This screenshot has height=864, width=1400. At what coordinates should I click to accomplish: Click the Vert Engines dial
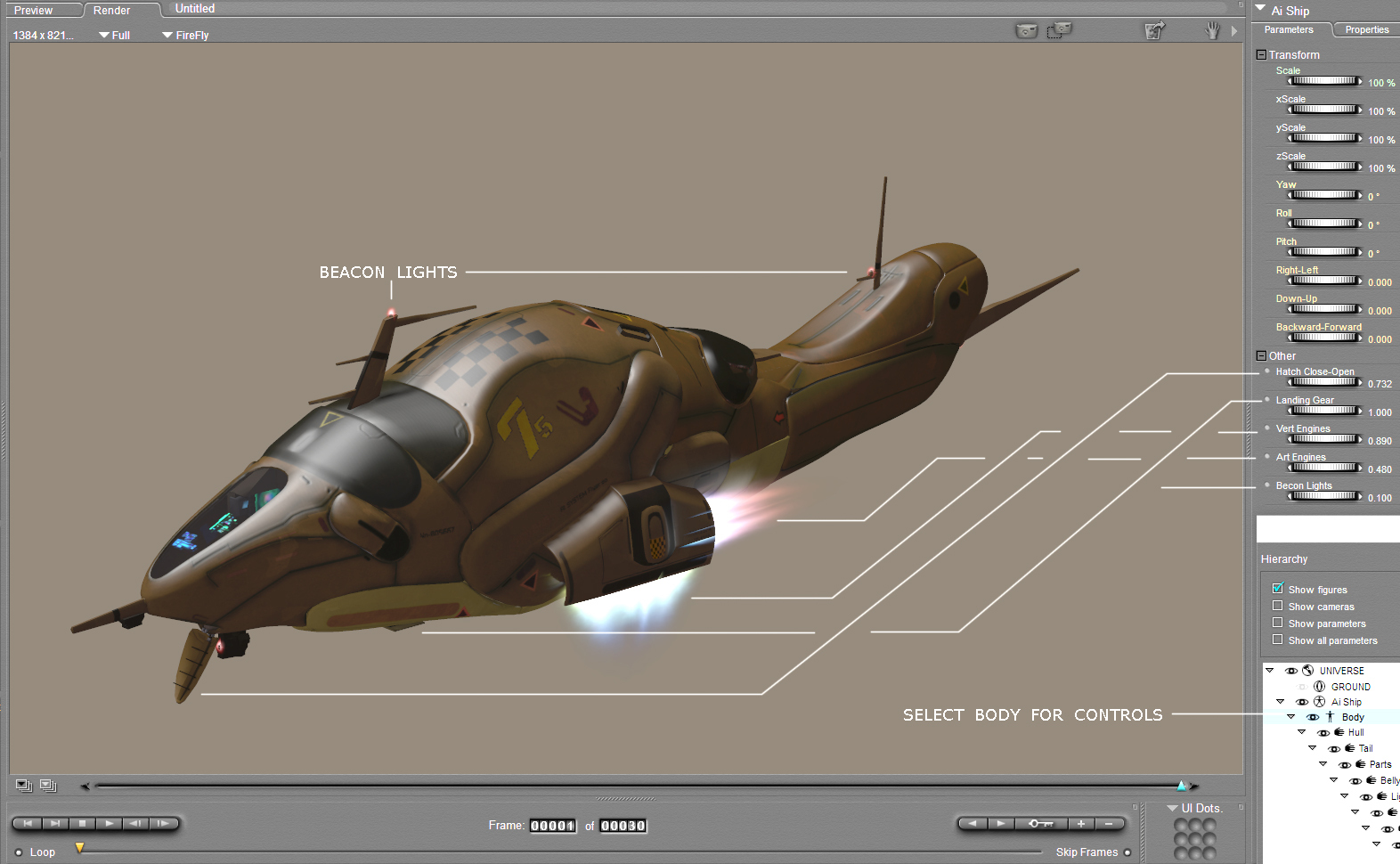(1325, 440)
